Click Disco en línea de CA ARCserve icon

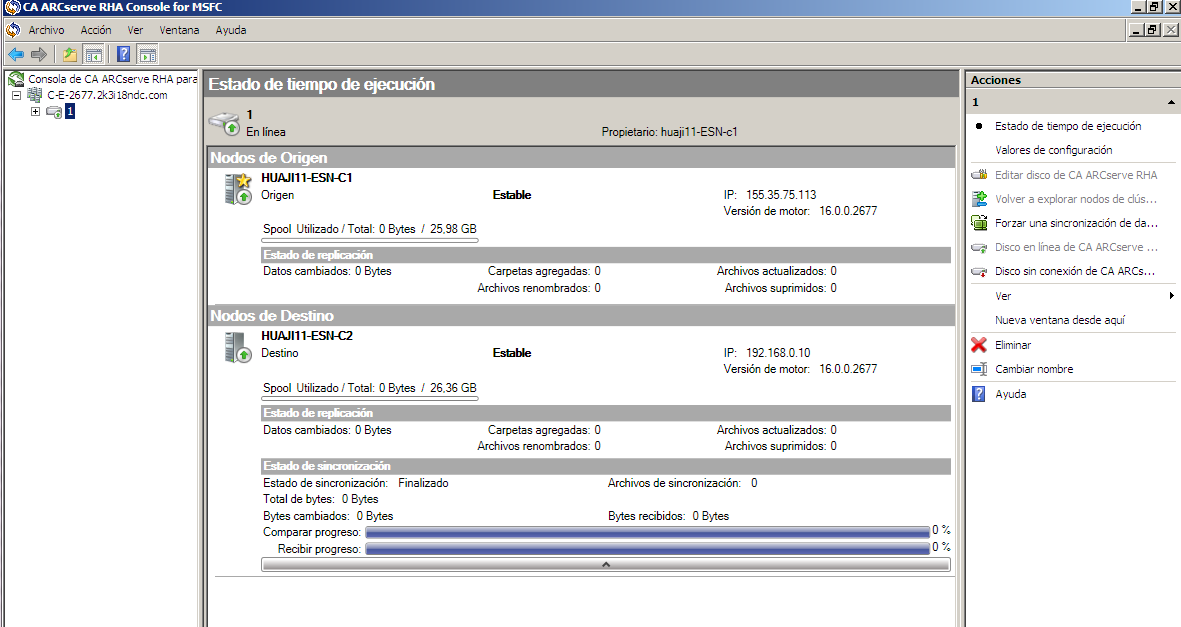pos(979,247)
